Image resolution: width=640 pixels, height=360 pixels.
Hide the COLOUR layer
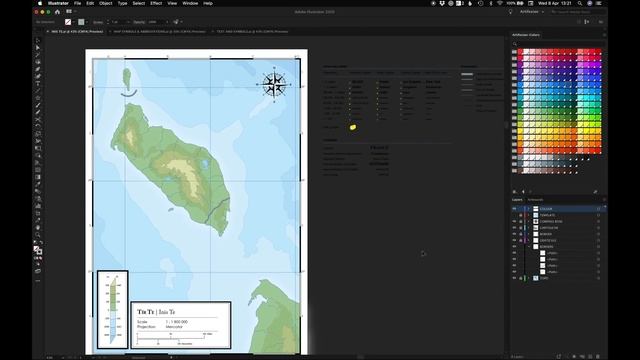click(x=514, y=209)
